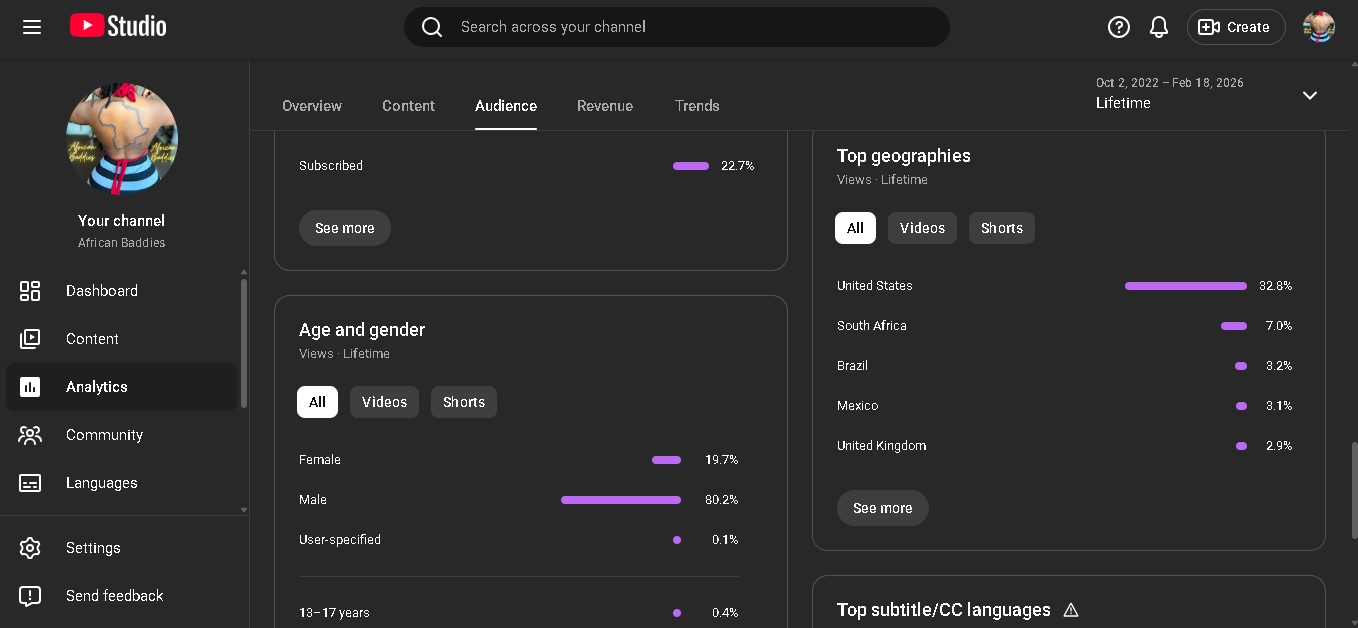Click the Community people icon
Viewport: 1358px width, 628px height.
pyautogui.click(x=30, y=435)
